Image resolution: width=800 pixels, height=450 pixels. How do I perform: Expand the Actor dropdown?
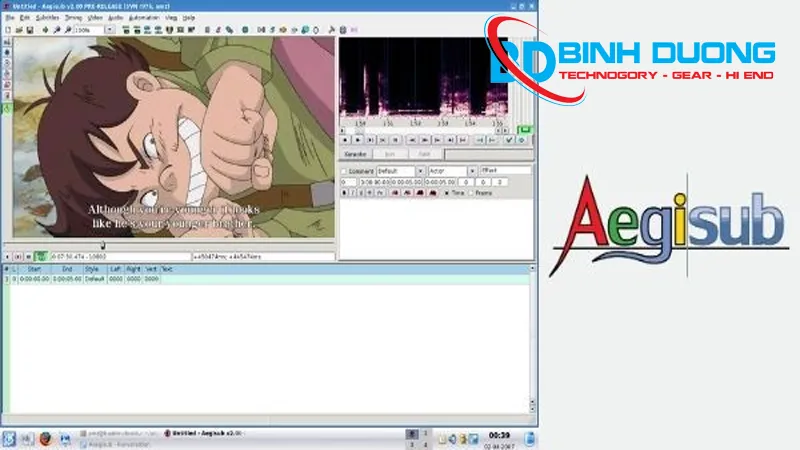pyautogui.click(x=472, y=171)
